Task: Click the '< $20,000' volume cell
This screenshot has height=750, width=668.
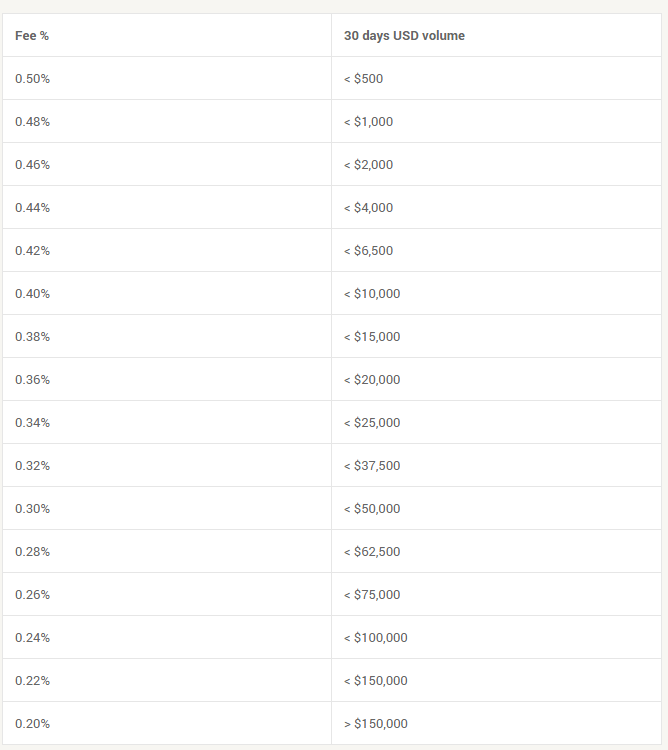Action: pyautogui.click(x=496, y=379)
